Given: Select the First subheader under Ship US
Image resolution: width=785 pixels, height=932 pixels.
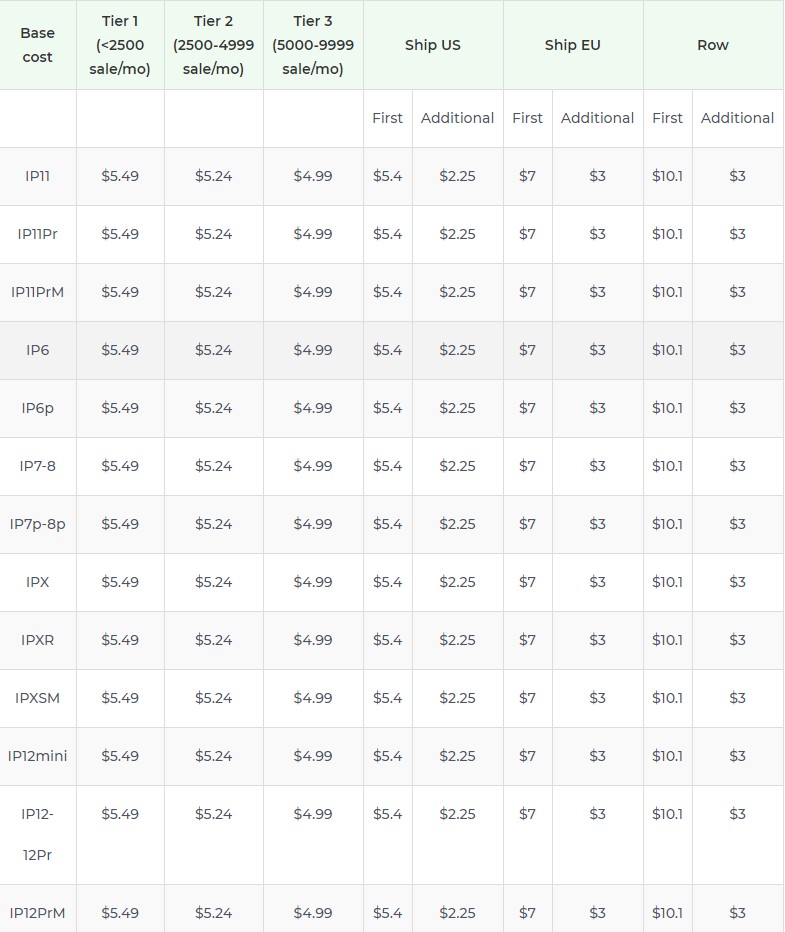Looking at the screenshot, I should [387, 118].
